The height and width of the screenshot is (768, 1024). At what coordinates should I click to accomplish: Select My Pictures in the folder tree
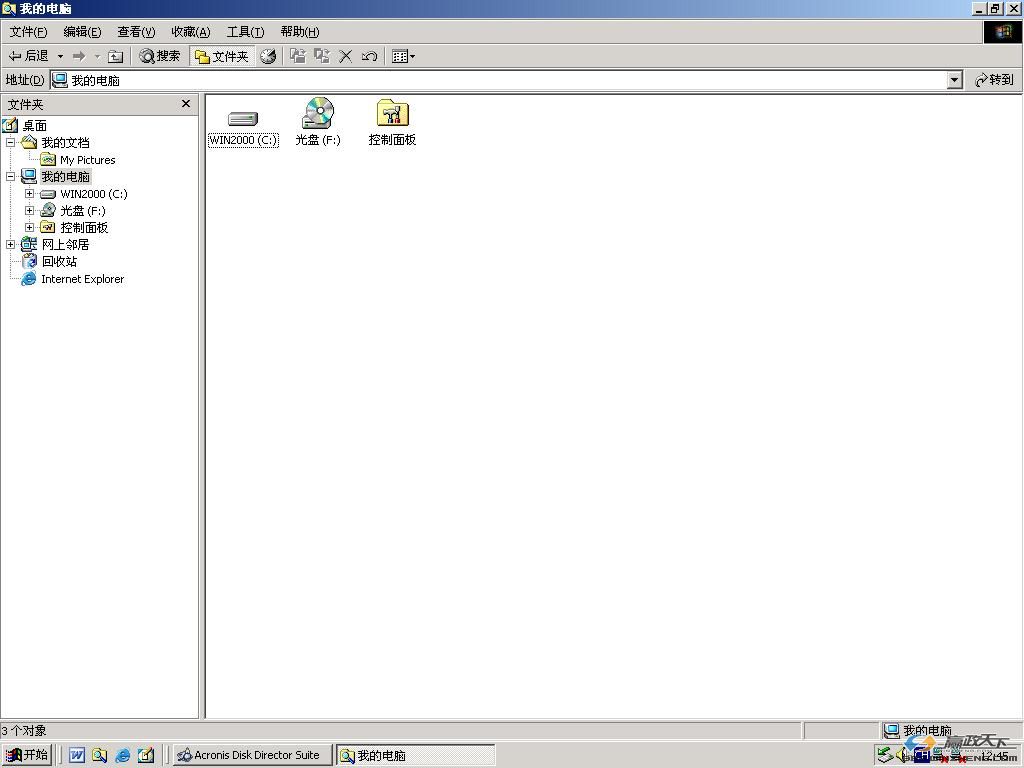click(x=88, y=160)
